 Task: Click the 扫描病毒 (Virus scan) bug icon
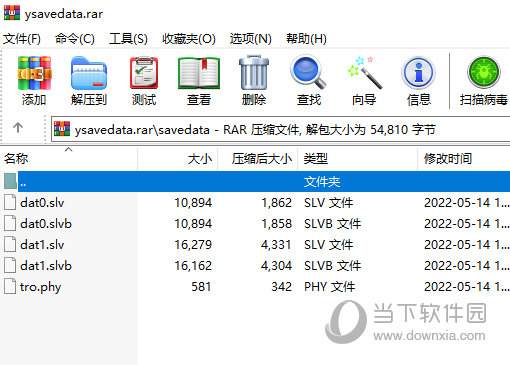coord(484,72)
